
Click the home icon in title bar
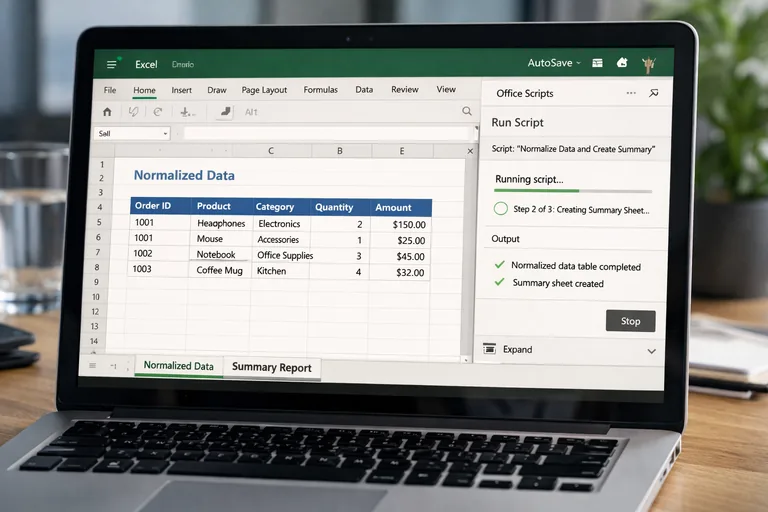click(x=622, y=62)
